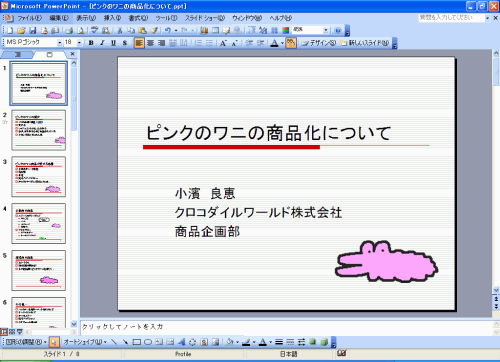
Task: Select the Rectangle drawing tool
Action: (x=137, y=342)
